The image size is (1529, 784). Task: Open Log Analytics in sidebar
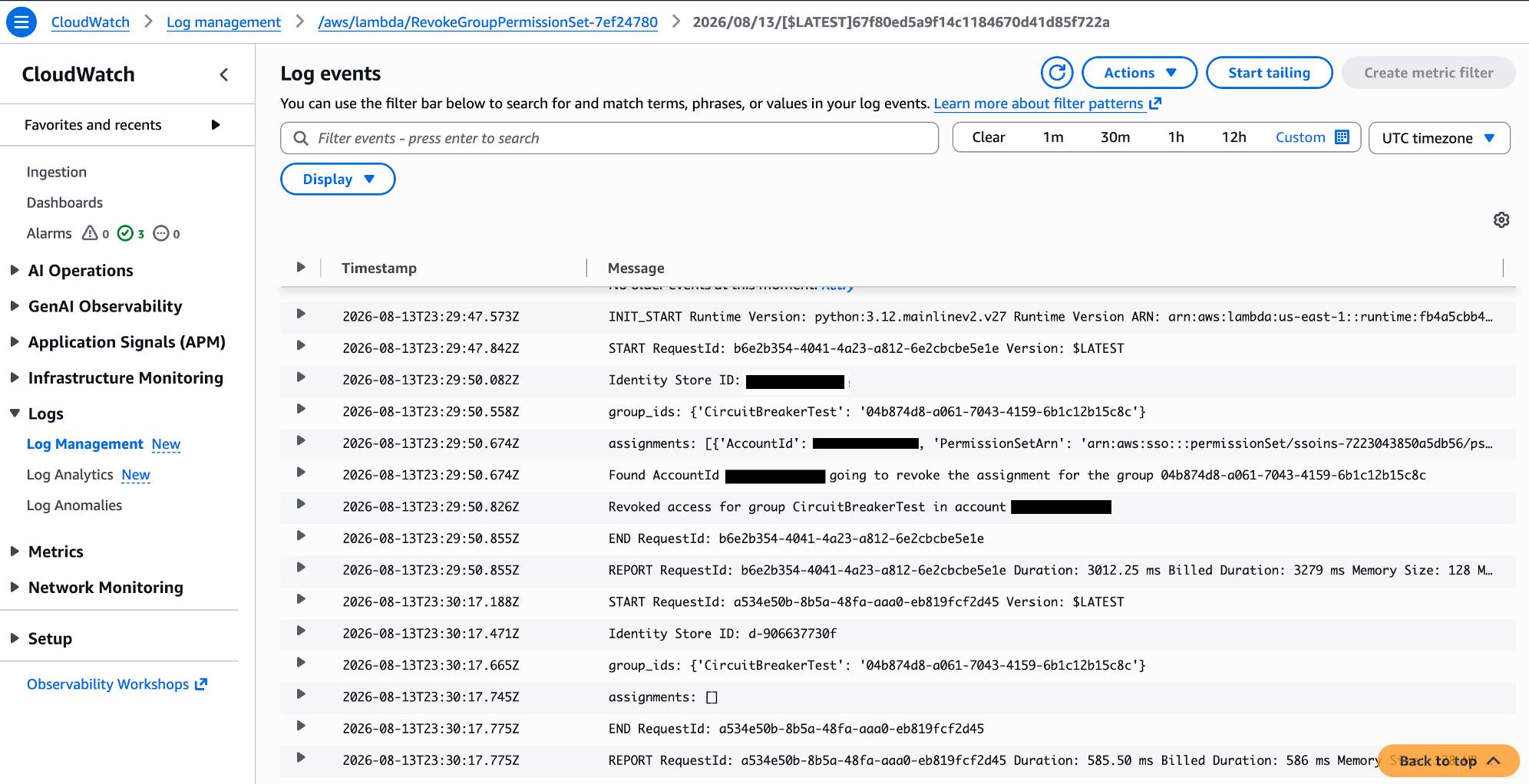pyautogui.click(x=70, y=475)
